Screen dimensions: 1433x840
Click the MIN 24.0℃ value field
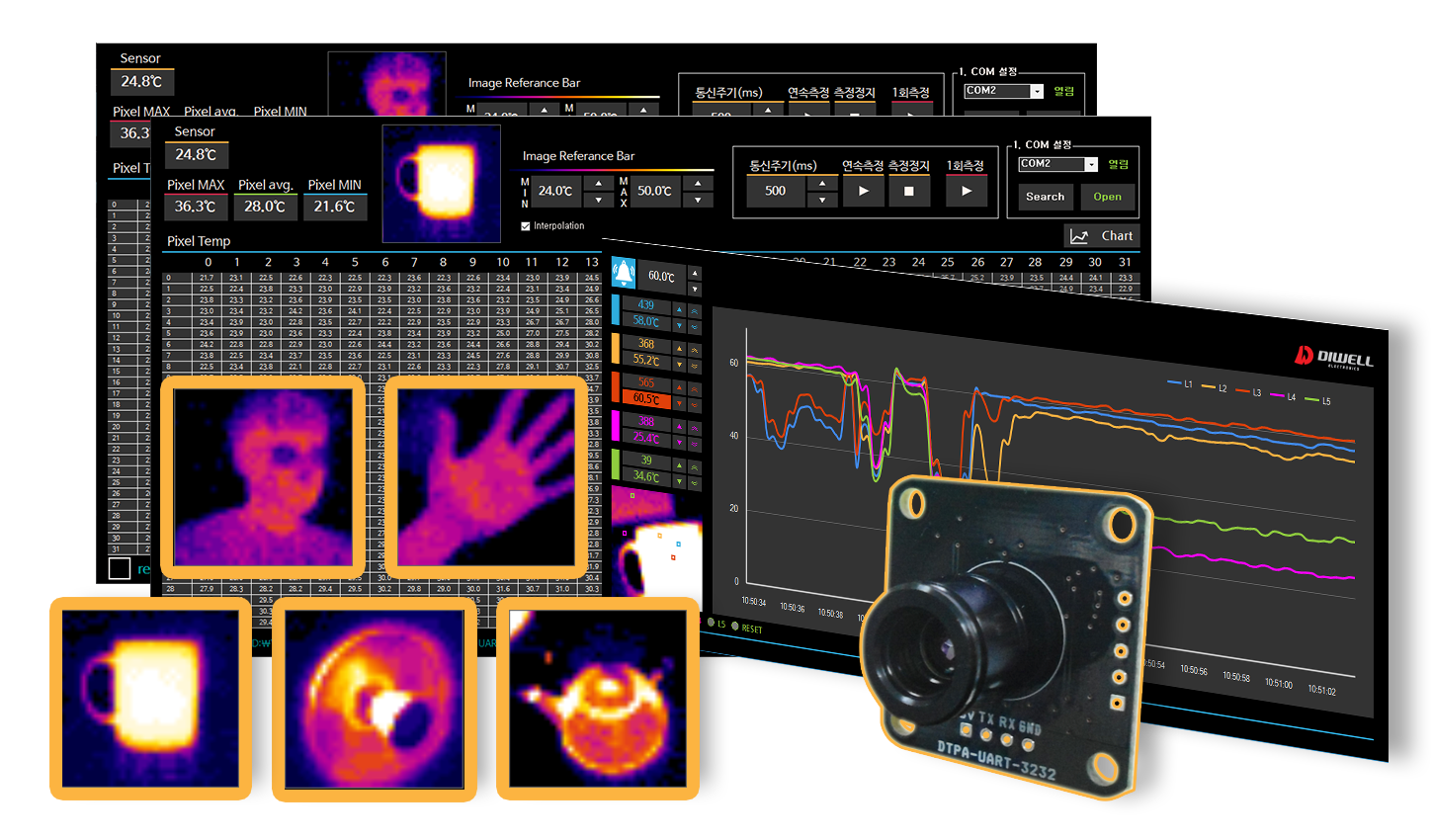tap(557, 191)
